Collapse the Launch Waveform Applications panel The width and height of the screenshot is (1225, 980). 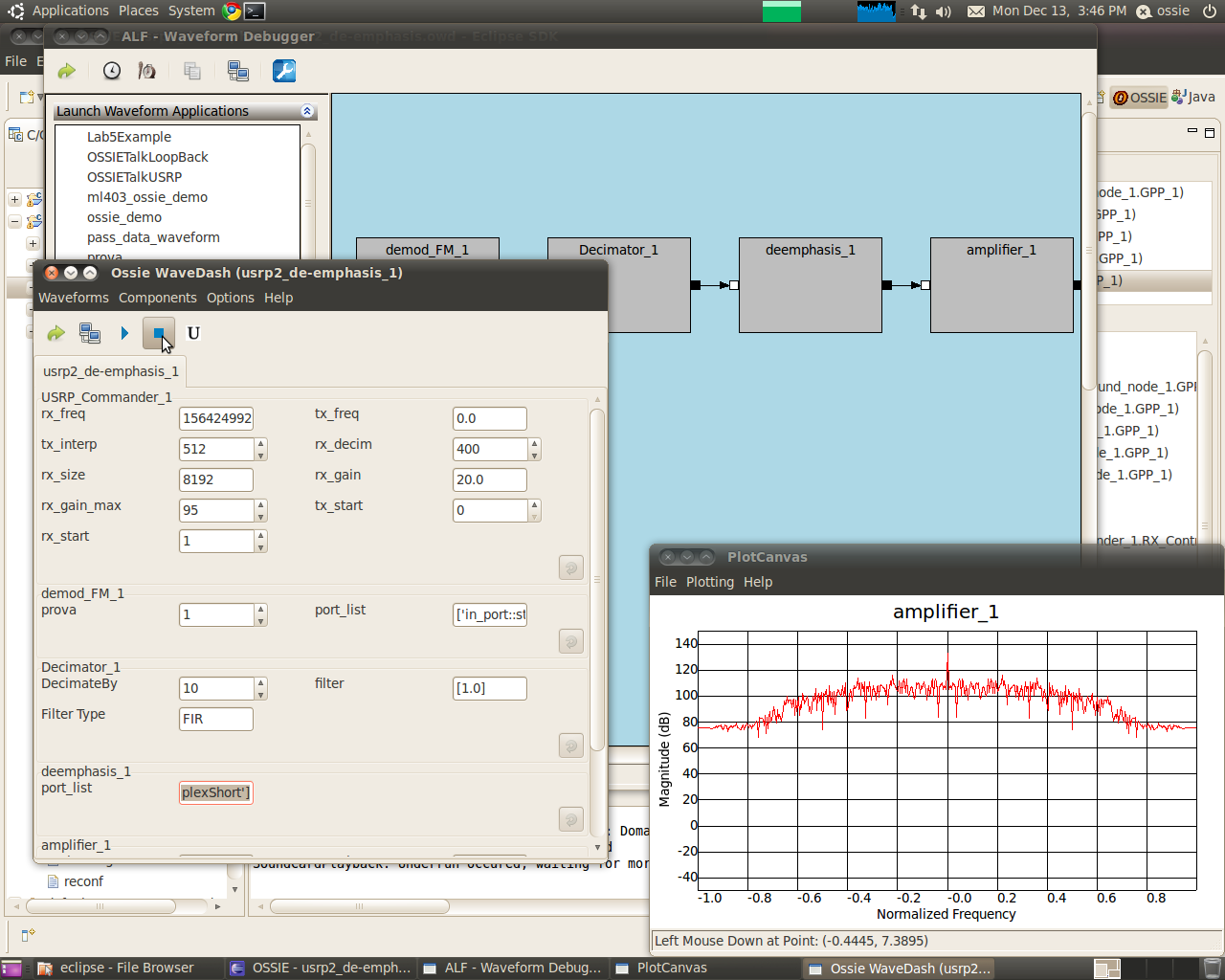307,111
